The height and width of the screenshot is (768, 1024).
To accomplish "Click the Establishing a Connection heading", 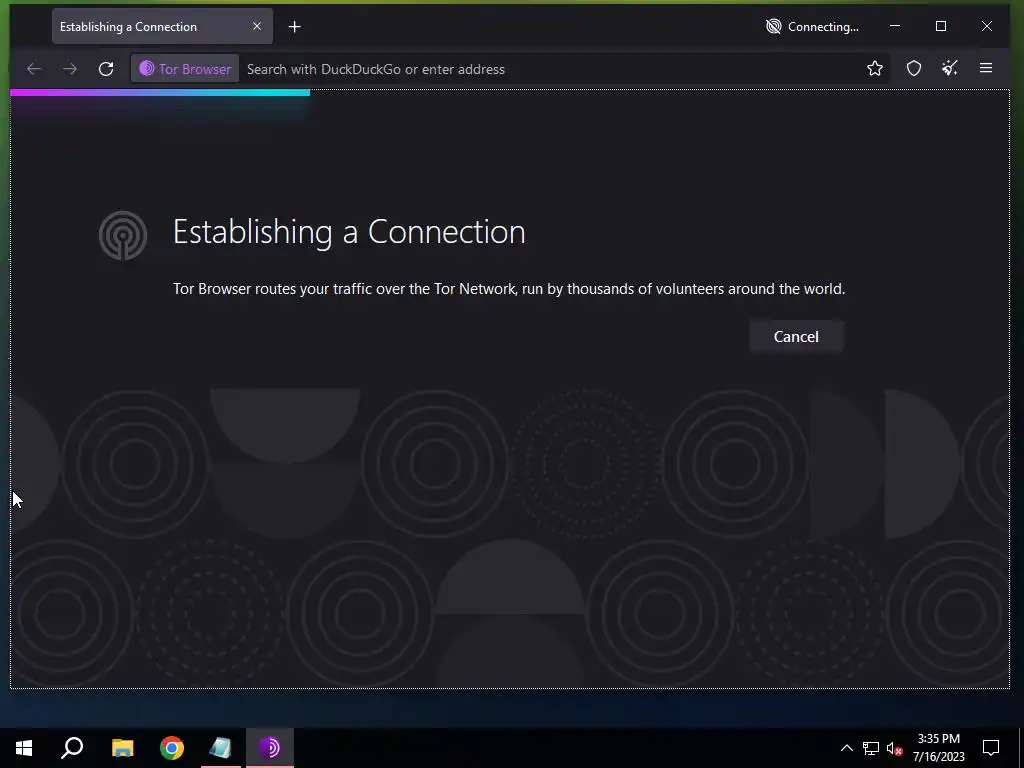I will 349,232.
